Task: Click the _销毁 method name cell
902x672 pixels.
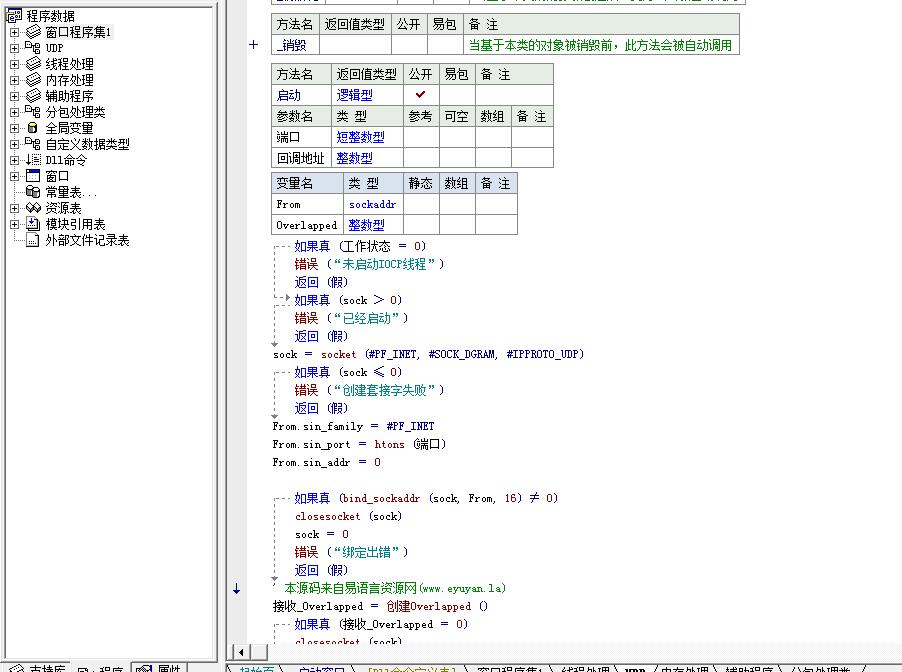Action: click(295, 45)
